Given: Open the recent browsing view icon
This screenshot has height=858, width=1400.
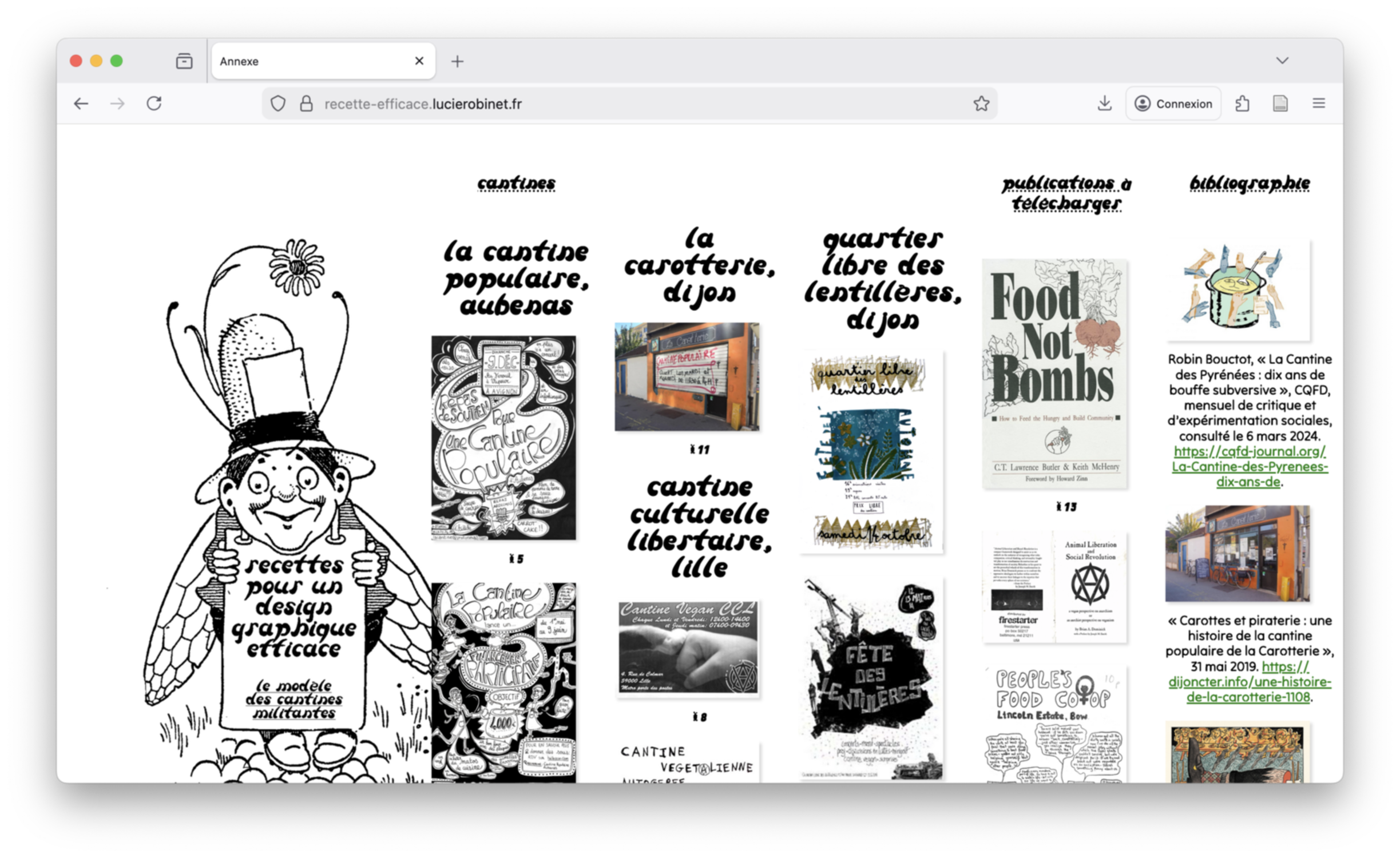Looking at the screenshot, I should click(x=184, y=61).
